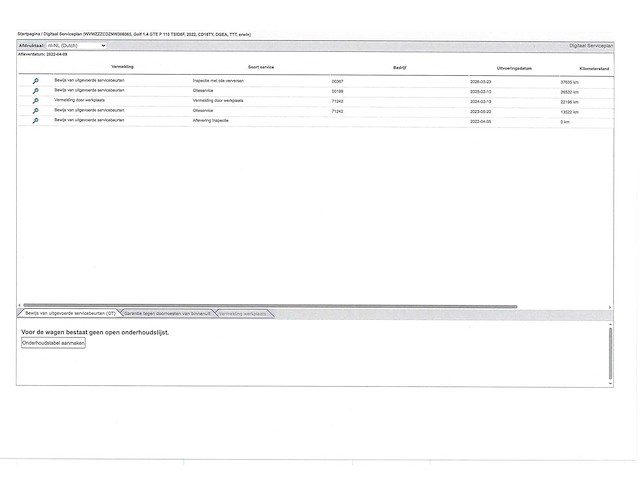Screen dimensions: 640x480
Task: Open the Afdruktaal language dropdown
Action: click(76, 46)
